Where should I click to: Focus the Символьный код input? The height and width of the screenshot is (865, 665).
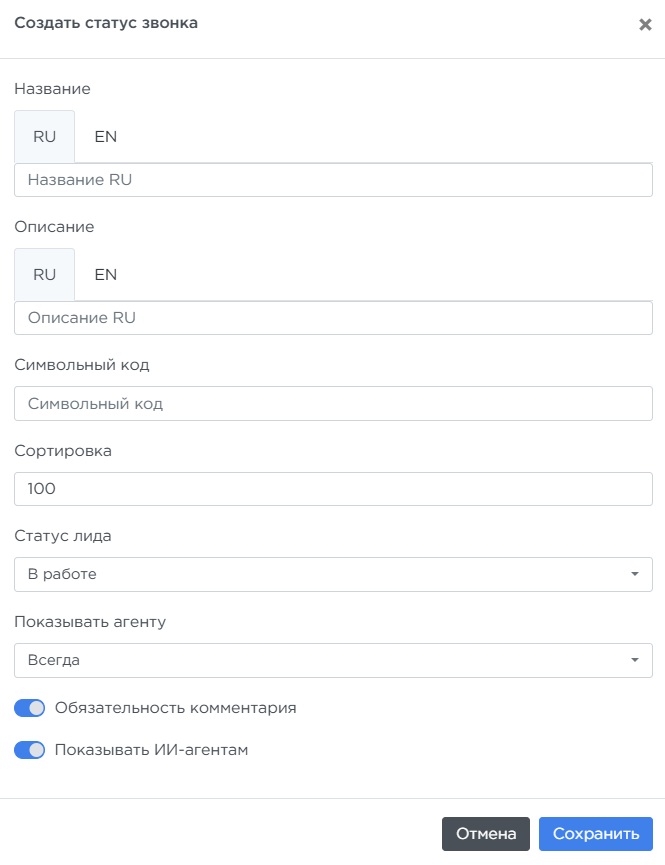pos(333,404)
